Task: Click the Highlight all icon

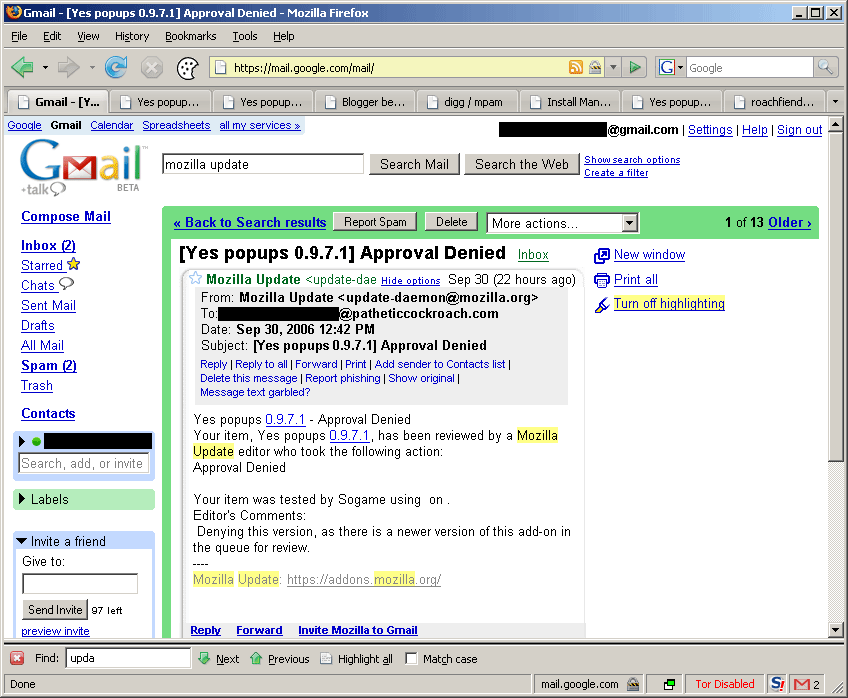Action: tap(326, 658)
